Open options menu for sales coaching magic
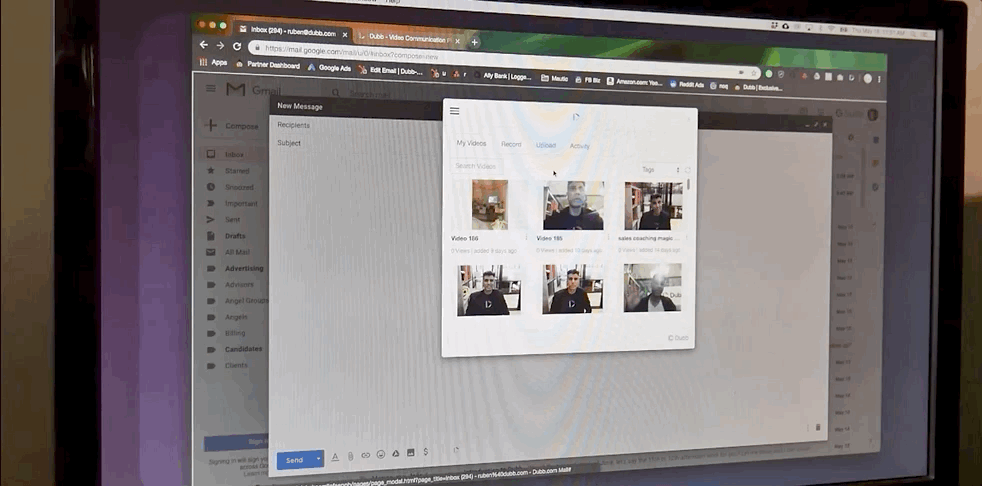This screenshot has height=486, width=982. (686, 239)
